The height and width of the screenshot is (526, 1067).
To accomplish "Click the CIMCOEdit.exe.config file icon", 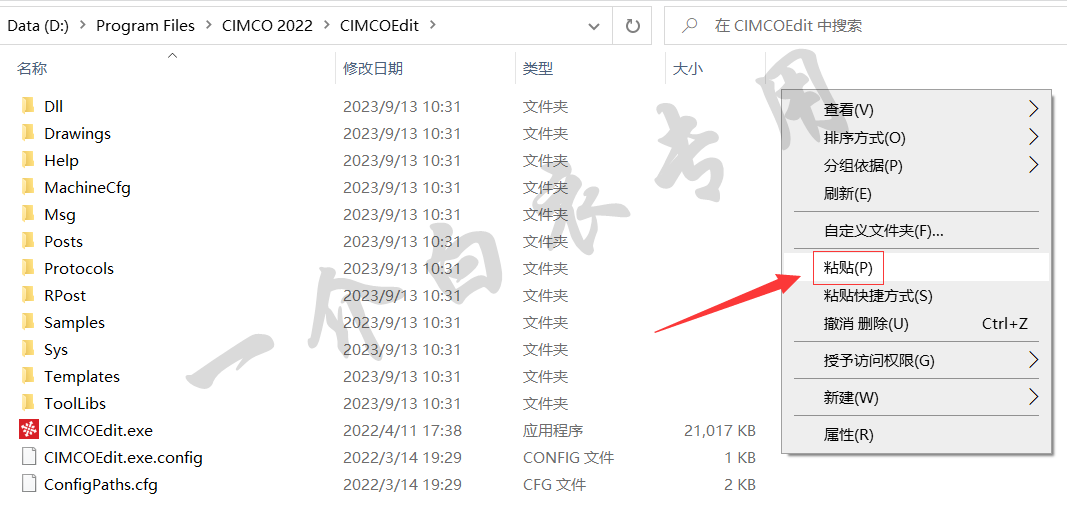I will coord(29,457).
